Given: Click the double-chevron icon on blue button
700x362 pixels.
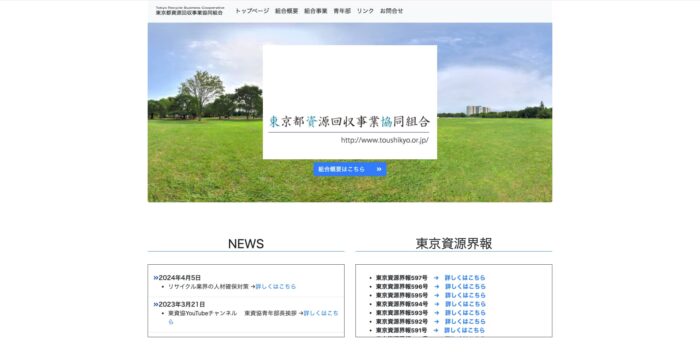Looking at the screenshot, I should click(379, 169).
